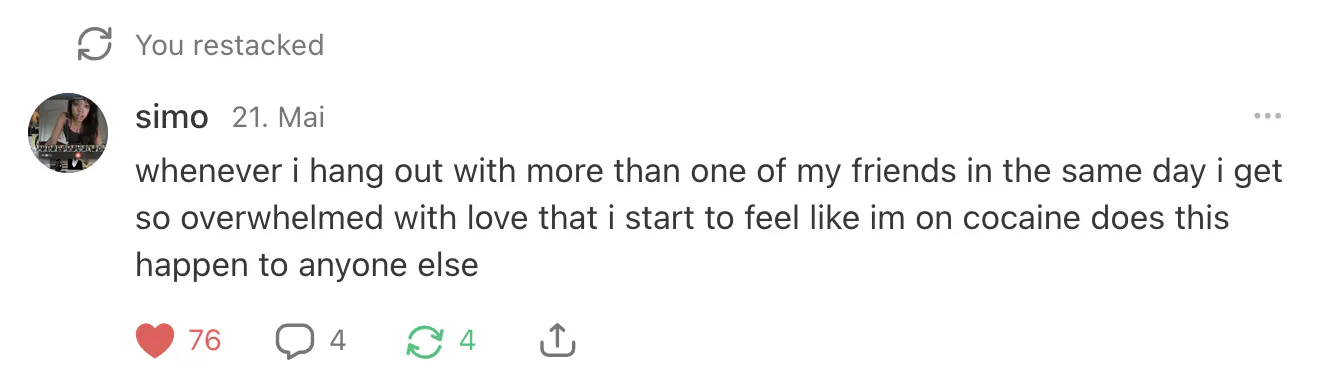Visit the author name "simo"

coord(172,118)
